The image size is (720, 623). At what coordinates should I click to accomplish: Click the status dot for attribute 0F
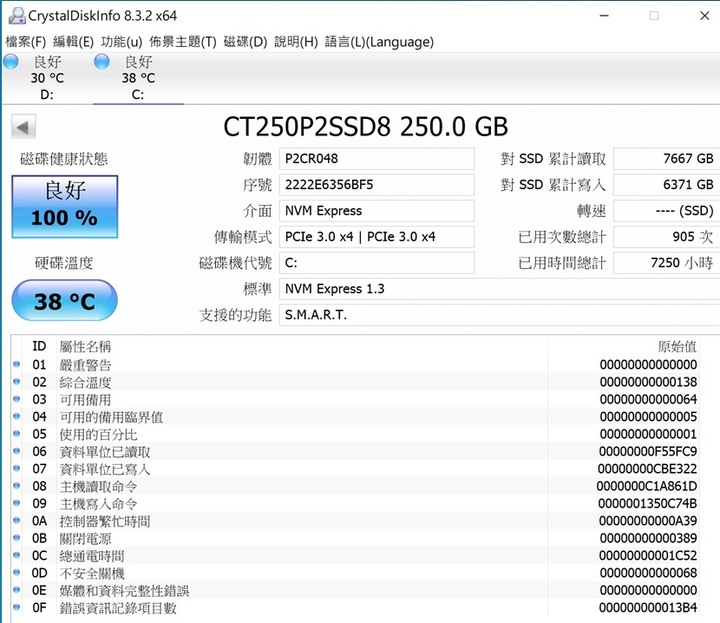tap(17, 607)
